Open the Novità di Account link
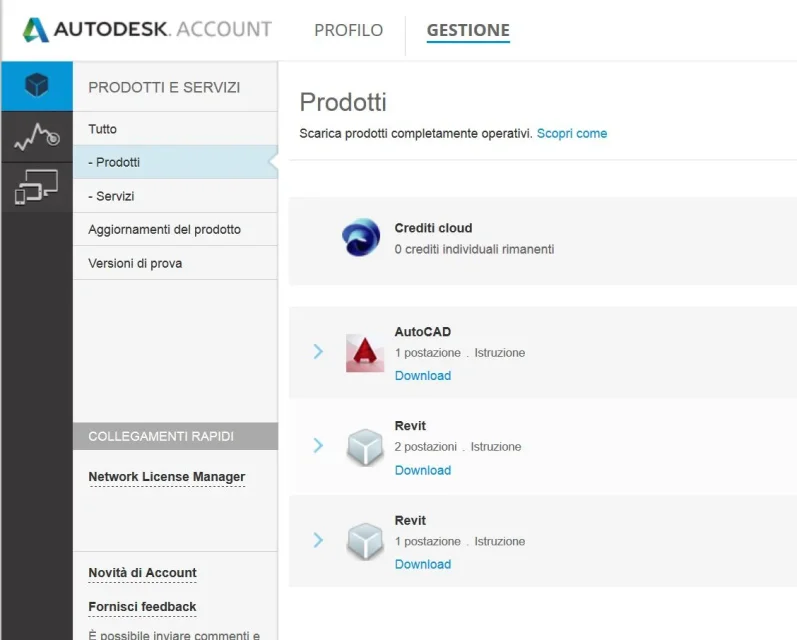 [142, 573]
